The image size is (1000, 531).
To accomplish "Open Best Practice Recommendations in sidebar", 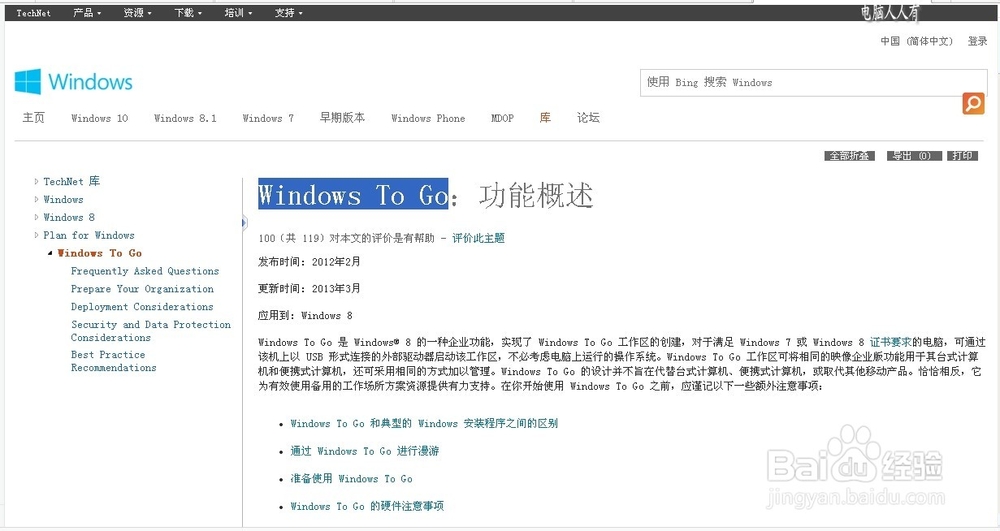I will tap(114, 361).
